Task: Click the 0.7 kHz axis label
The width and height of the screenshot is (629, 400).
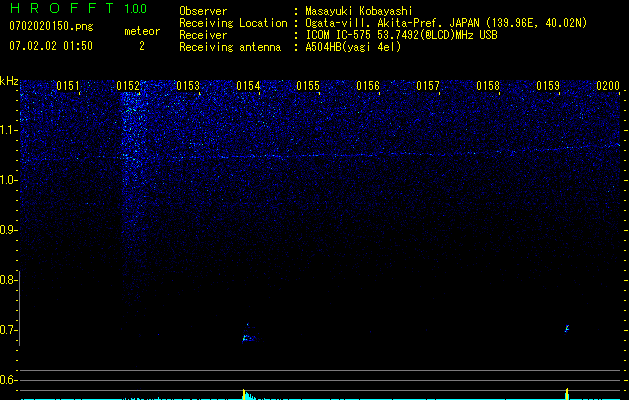Action: [x=8, y=330]
